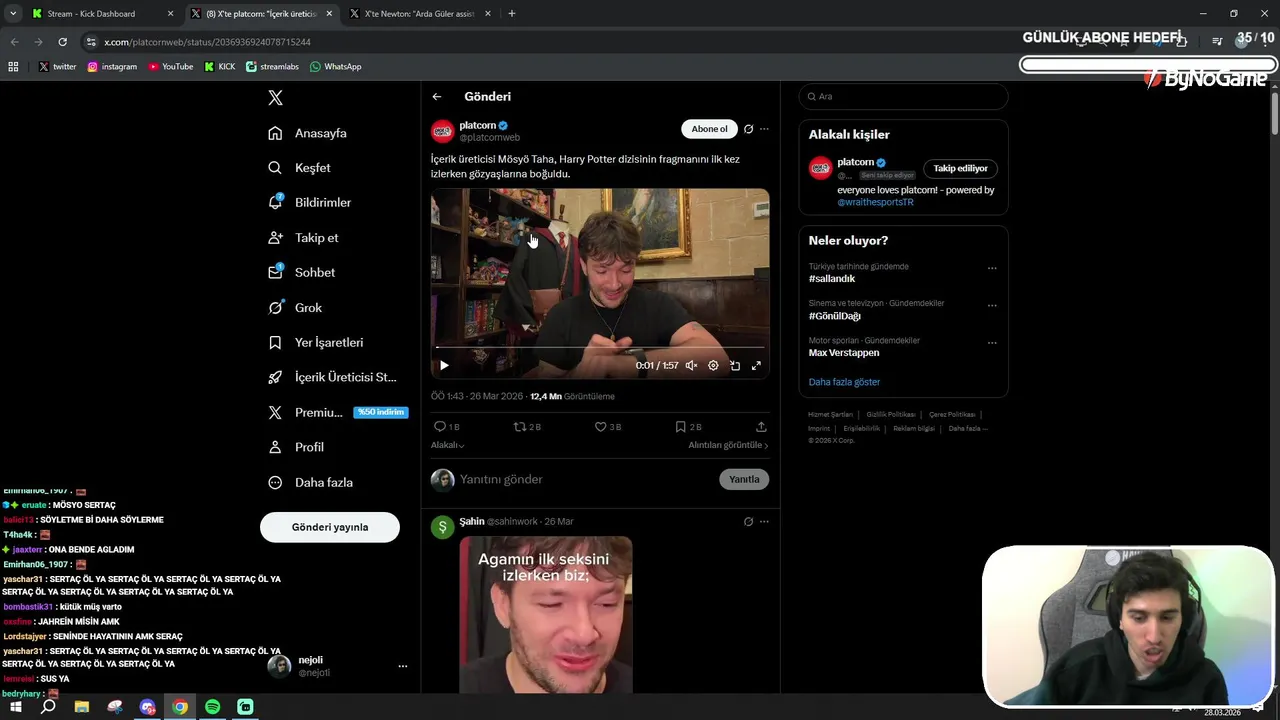1280x720 pixels.
Task: Open the streamlabs bookmark
Action: [x=272, y=67]
